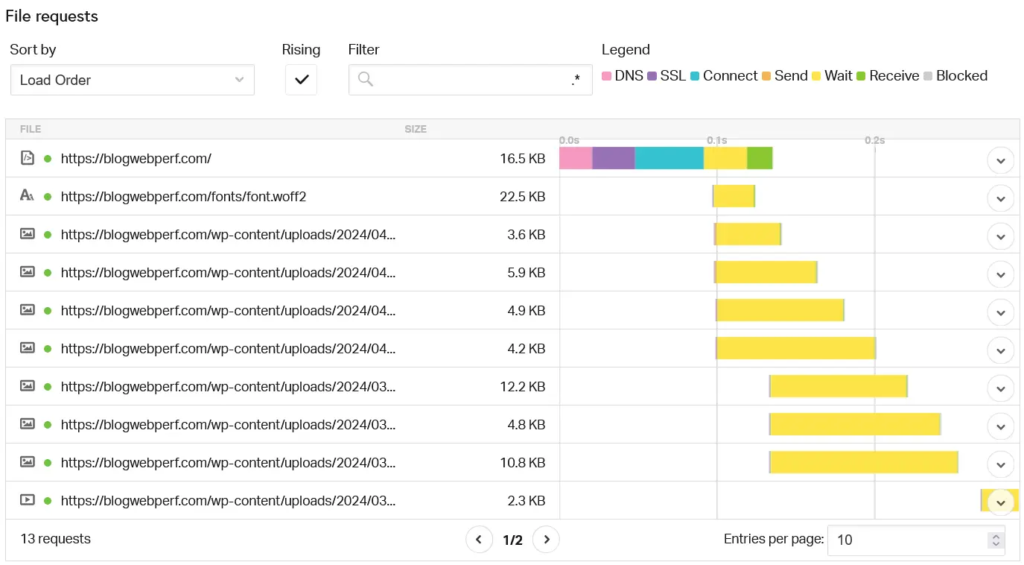Click the pink DNS legend swatch
This screenshot has width=1024, height=565.
[606, 76]
